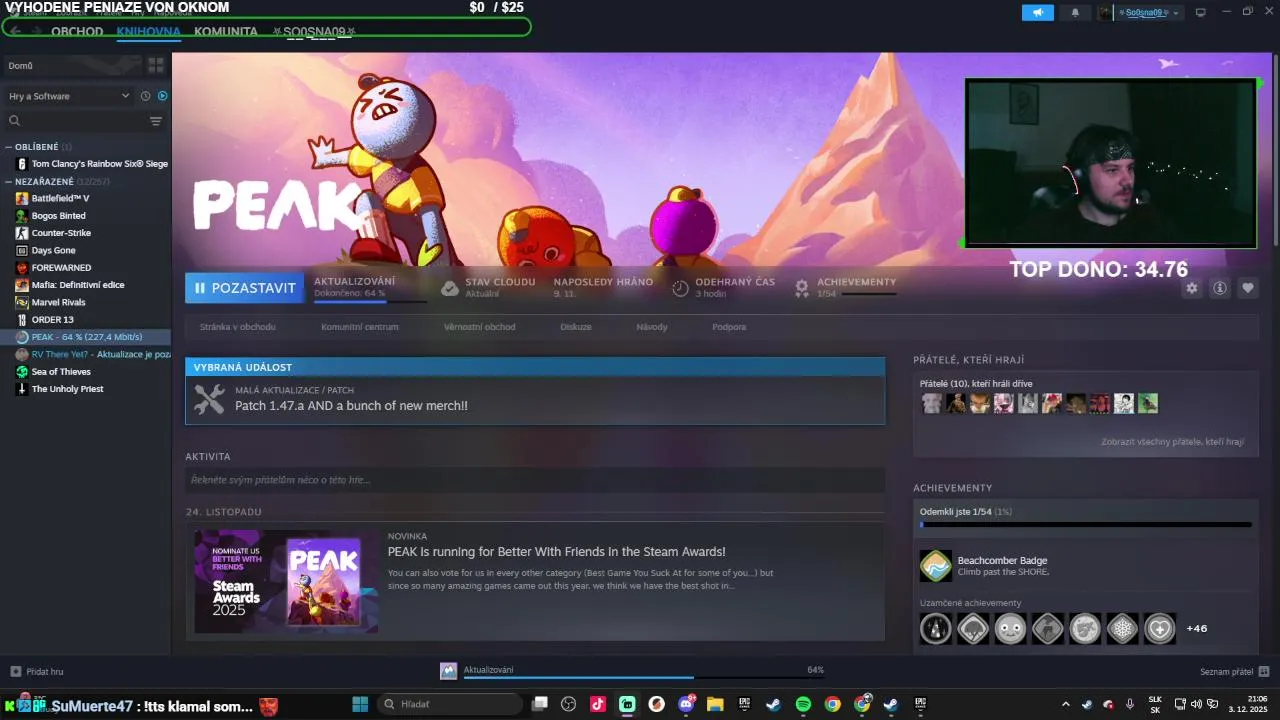Screen dimensions: 1280x720
Task: Select Marvel Rivals in library
Action: pos(58,302)
